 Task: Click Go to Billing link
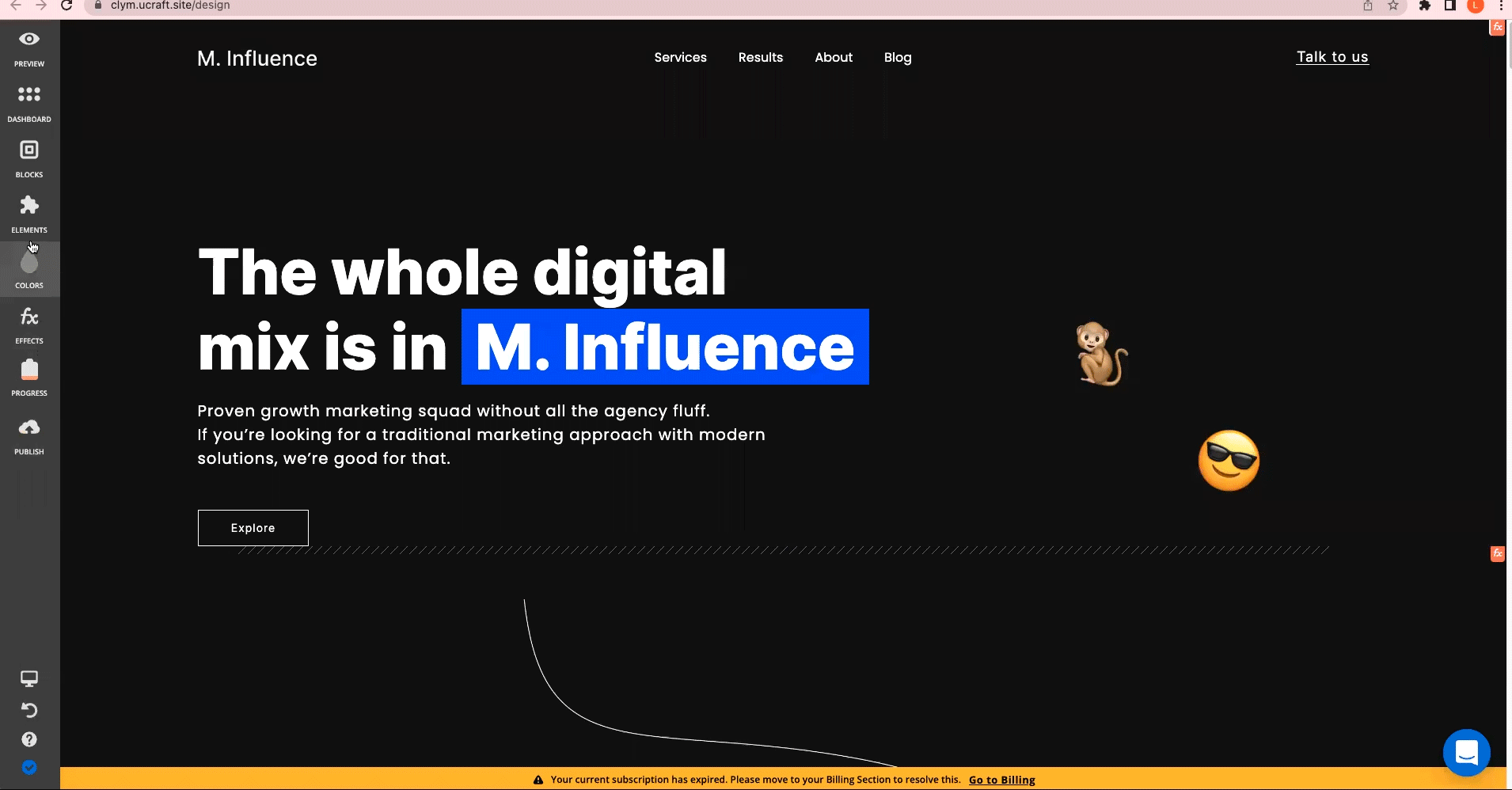[1001, 780]
